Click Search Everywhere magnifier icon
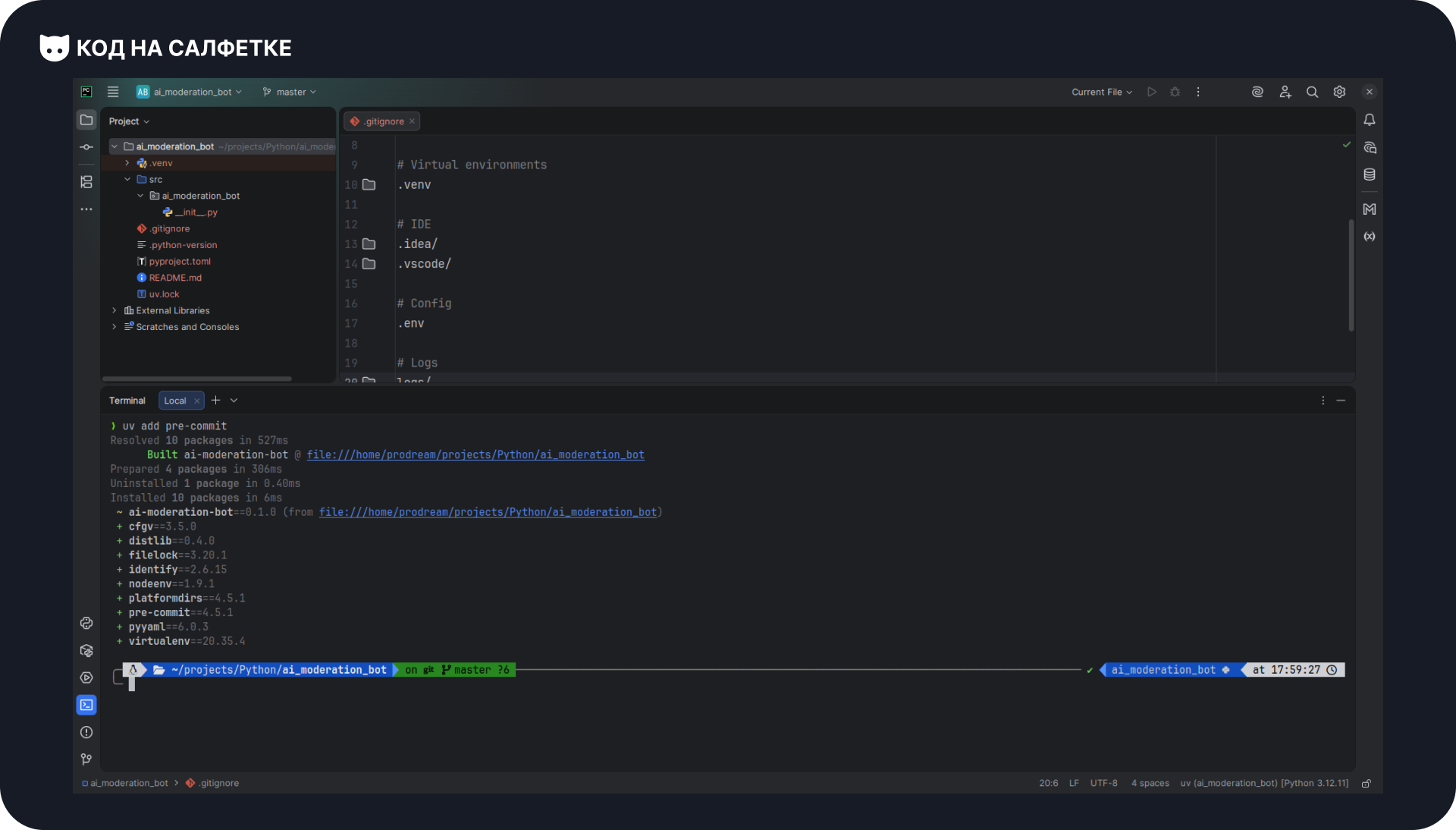The height and width of the screenshot is (830, 1456). (x=1312, y=92)
